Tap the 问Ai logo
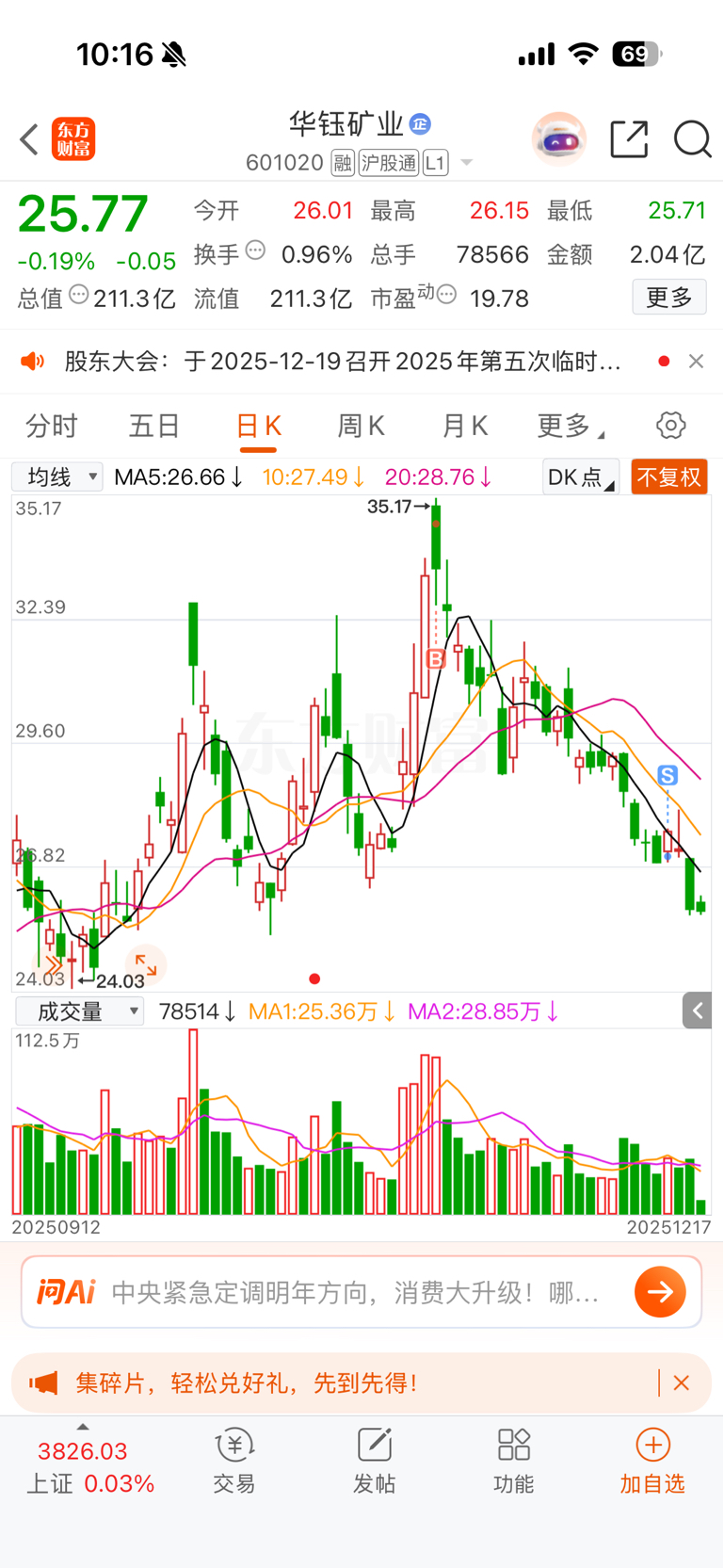The image size is (724, 1568). pyautogui.click(x=66, y=1292)
